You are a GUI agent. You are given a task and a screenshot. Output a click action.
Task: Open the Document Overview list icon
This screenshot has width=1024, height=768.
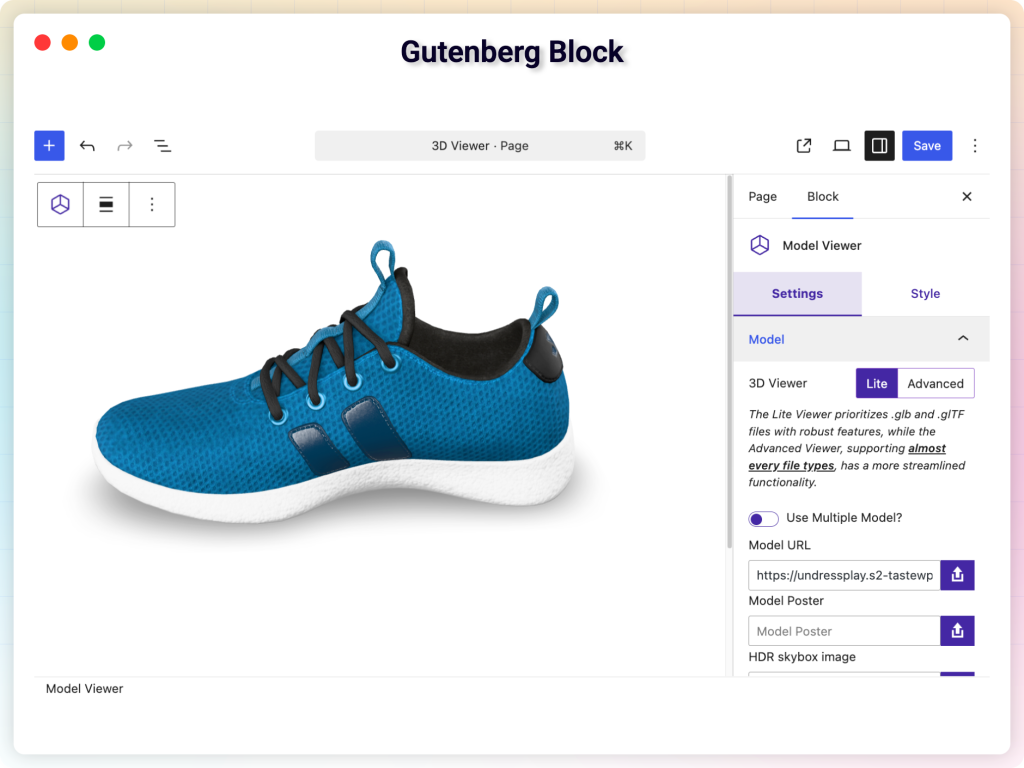pyautogui.click(x=162, y=145)
